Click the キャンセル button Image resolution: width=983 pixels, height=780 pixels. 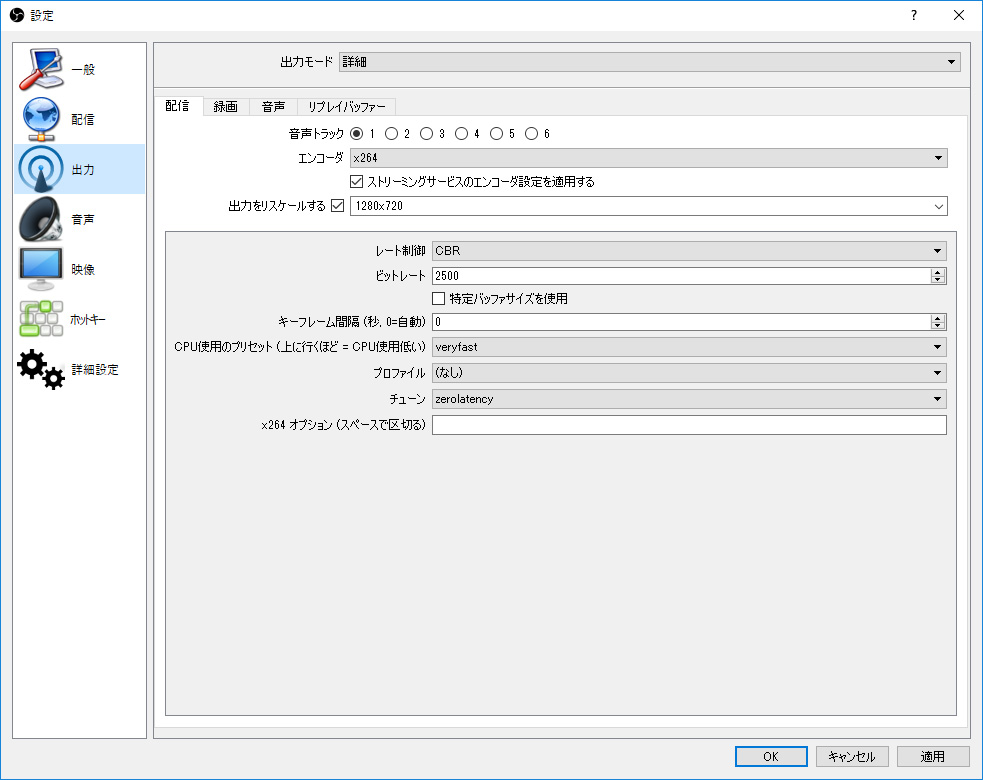tap(852, 756)
